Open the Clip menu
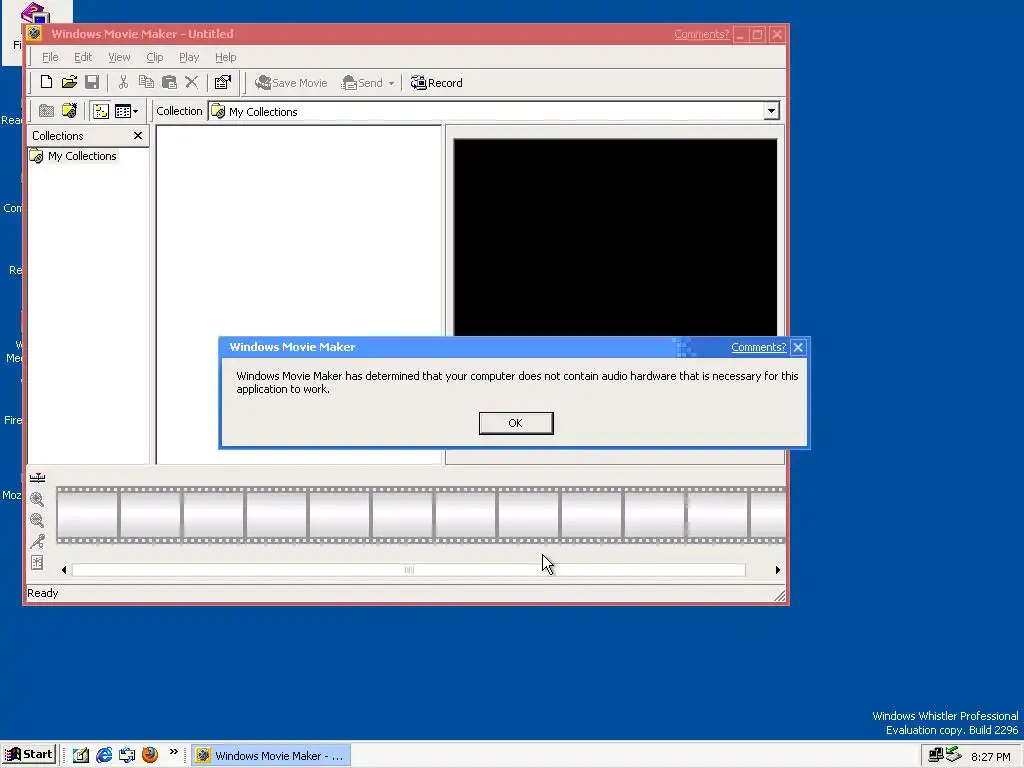 click(155, 57)
